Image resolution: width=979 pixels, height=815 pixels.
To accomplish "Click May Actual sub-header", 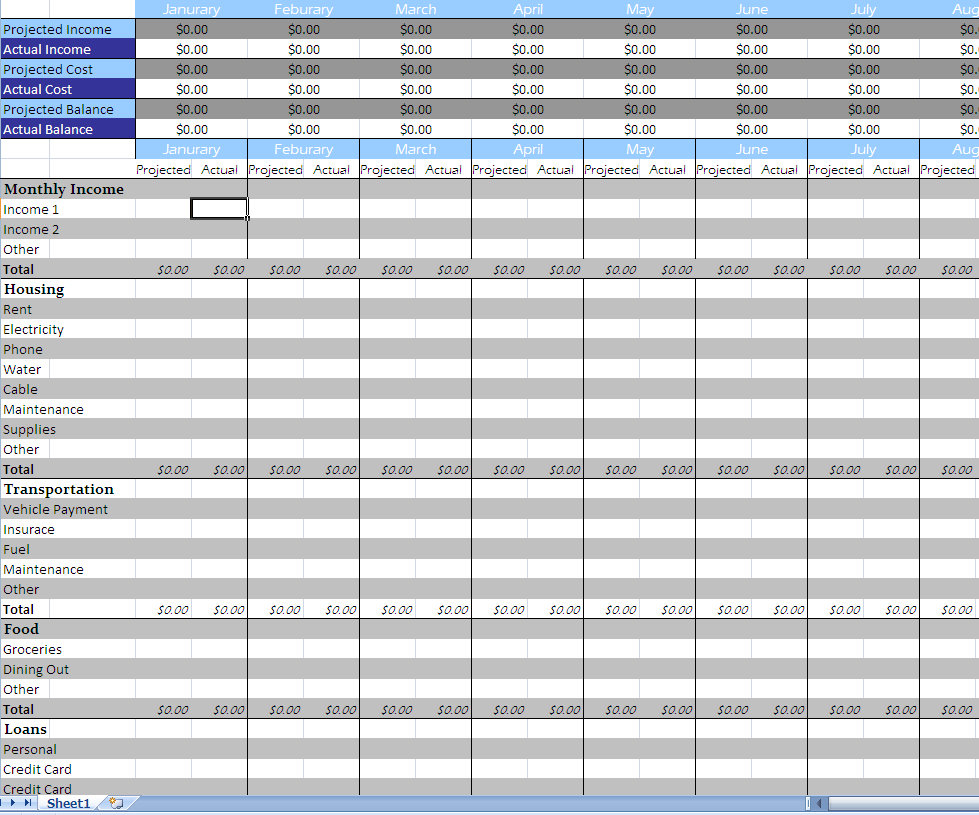I will click(x=667, y=169).
